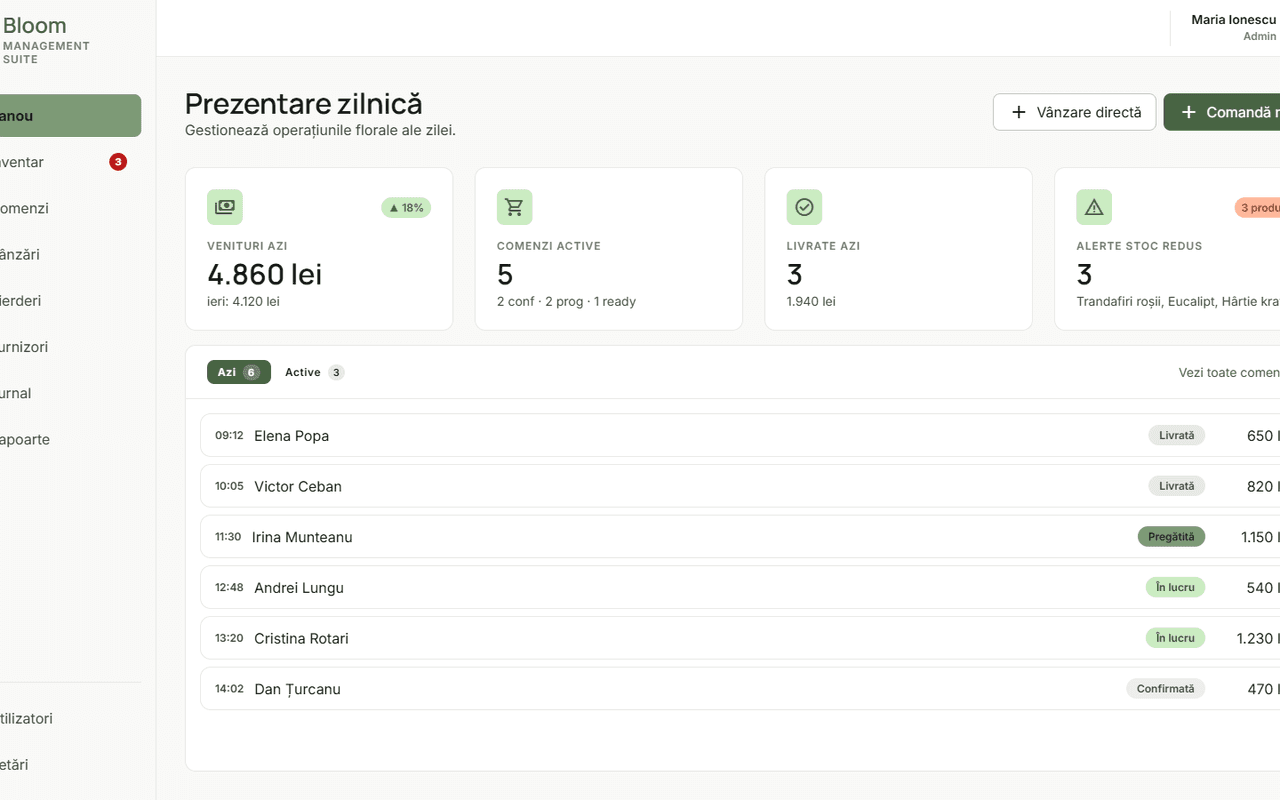Click the shopping cart icon in Comenzi Active
The image size is (1280, 800).
pyautogui.click(x=515, y=207)
